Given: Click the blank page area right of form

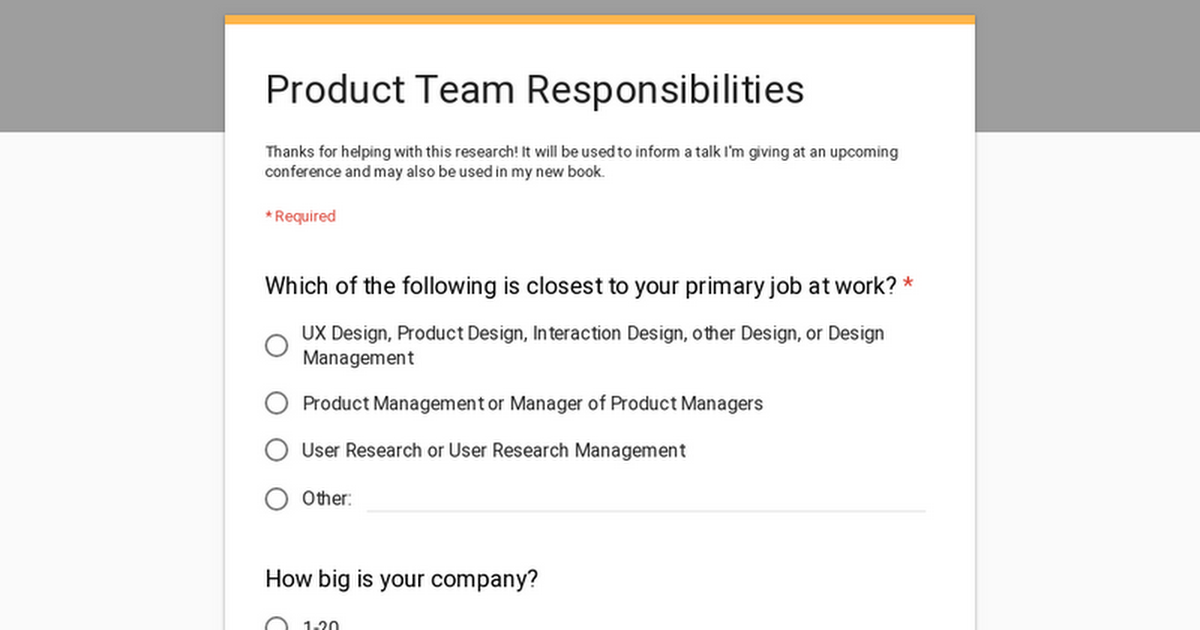Looking at the screenshot, I should pyautogui.click(x=1087, y=380).
